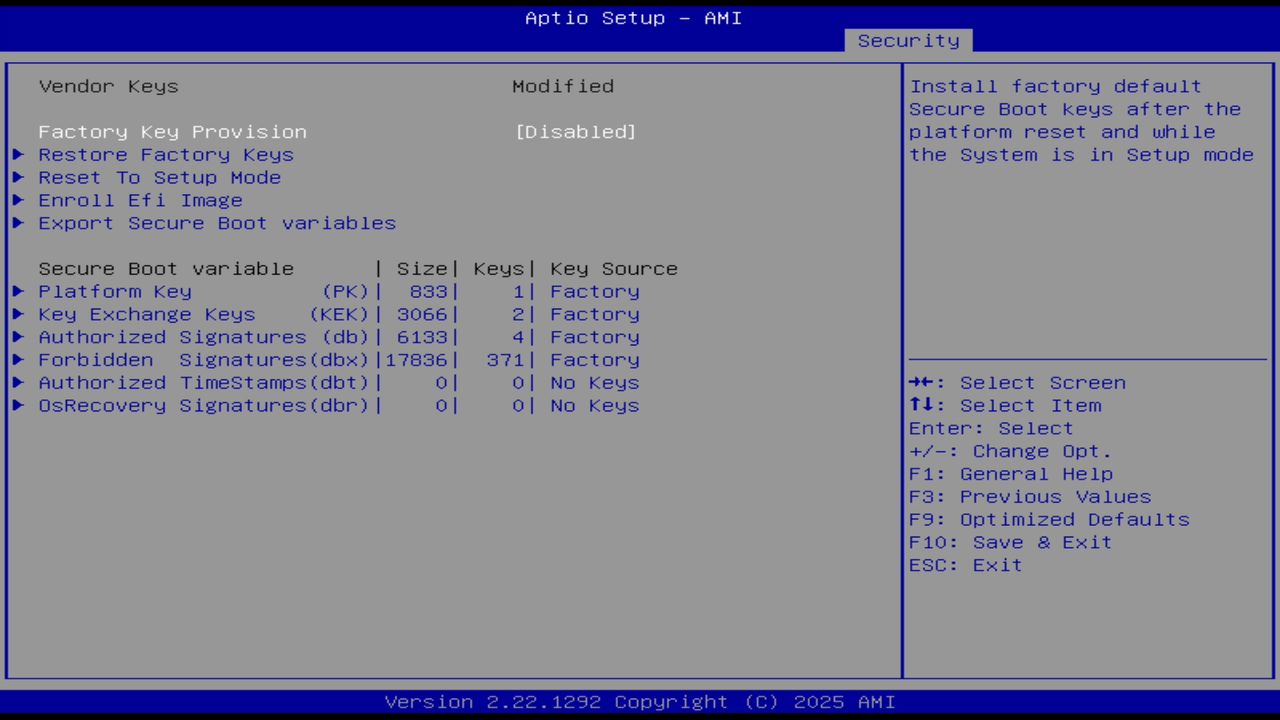Screen dimensions: 1280x720
Task: Click the help text about factory default keys
Action: 1081,121
